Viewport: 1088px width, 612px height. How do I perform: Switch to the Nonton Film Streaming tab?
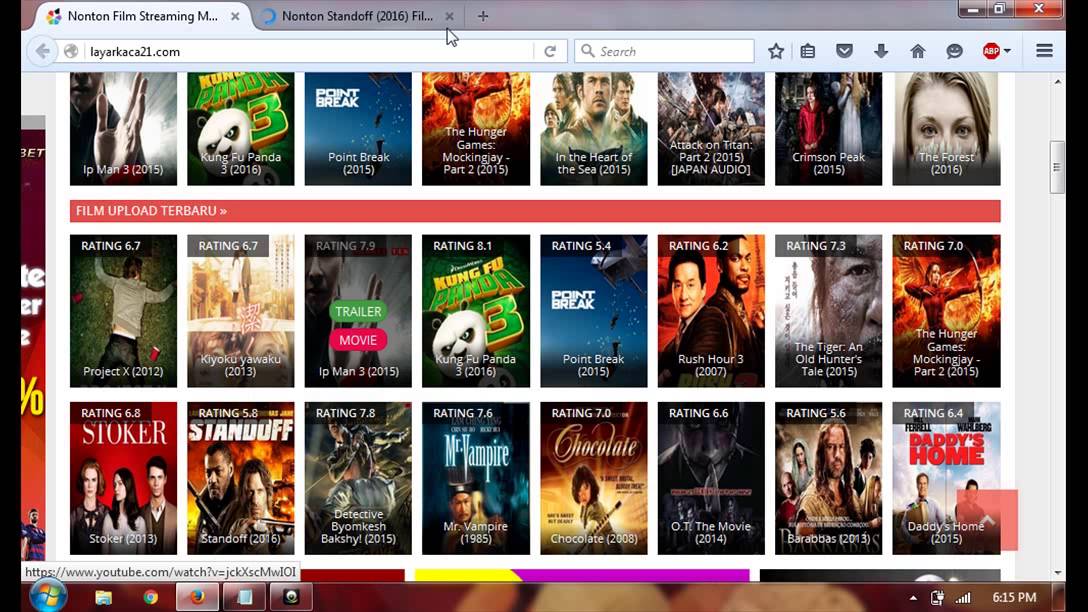point(142,16)
